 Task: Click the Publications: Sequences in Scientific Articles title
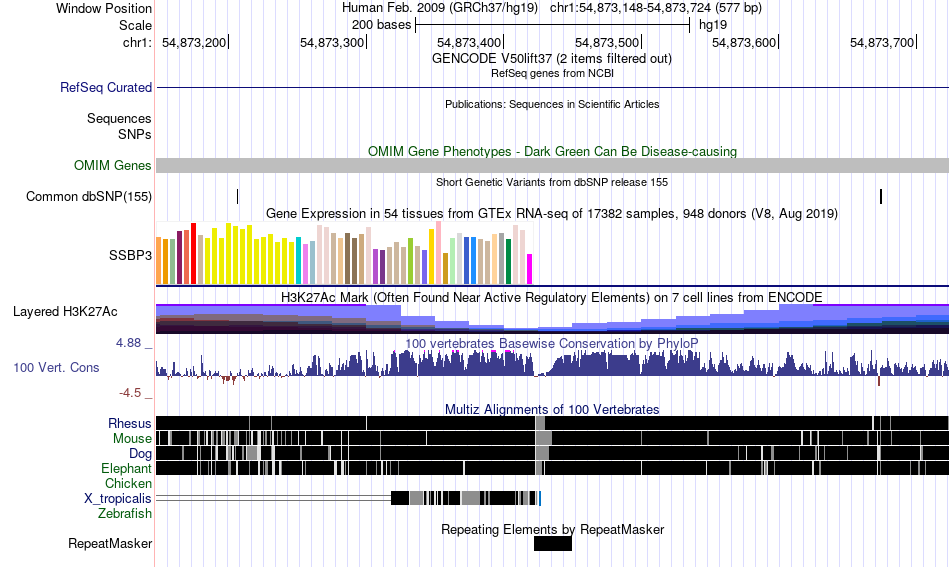[x=552, y=104]
